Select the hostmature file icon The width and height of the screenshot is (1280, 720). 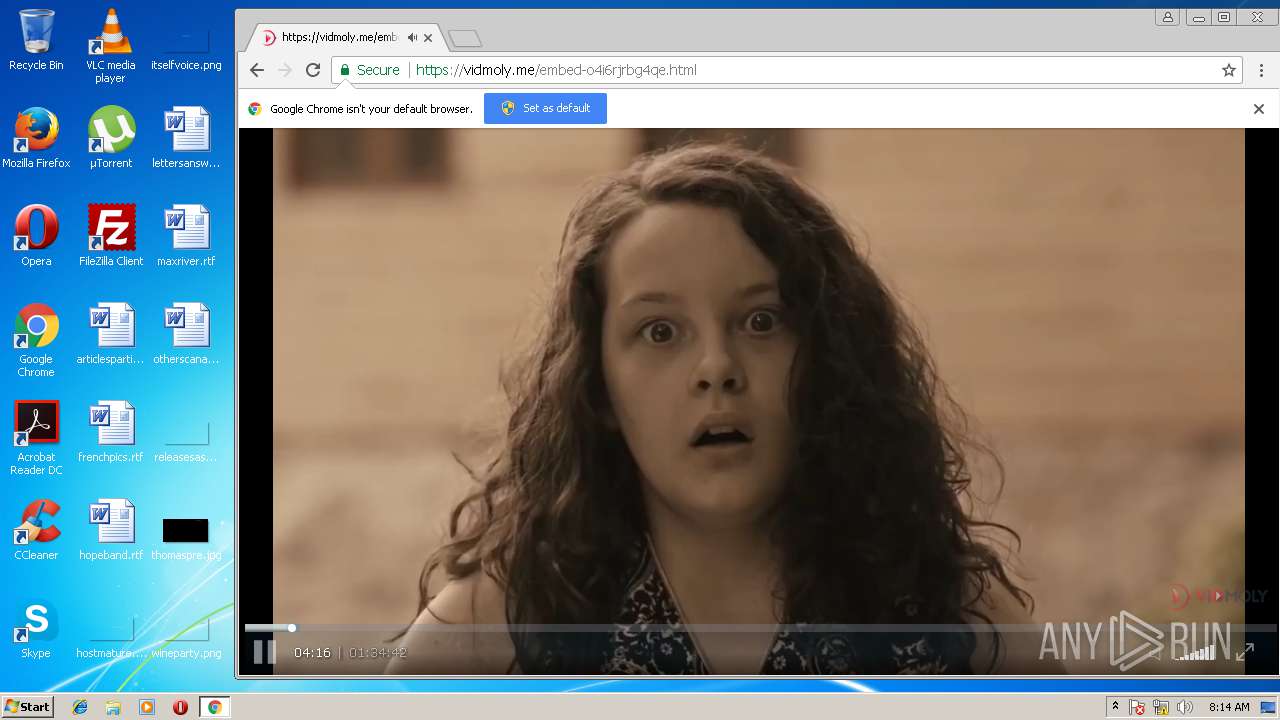[x=111, y=638]
